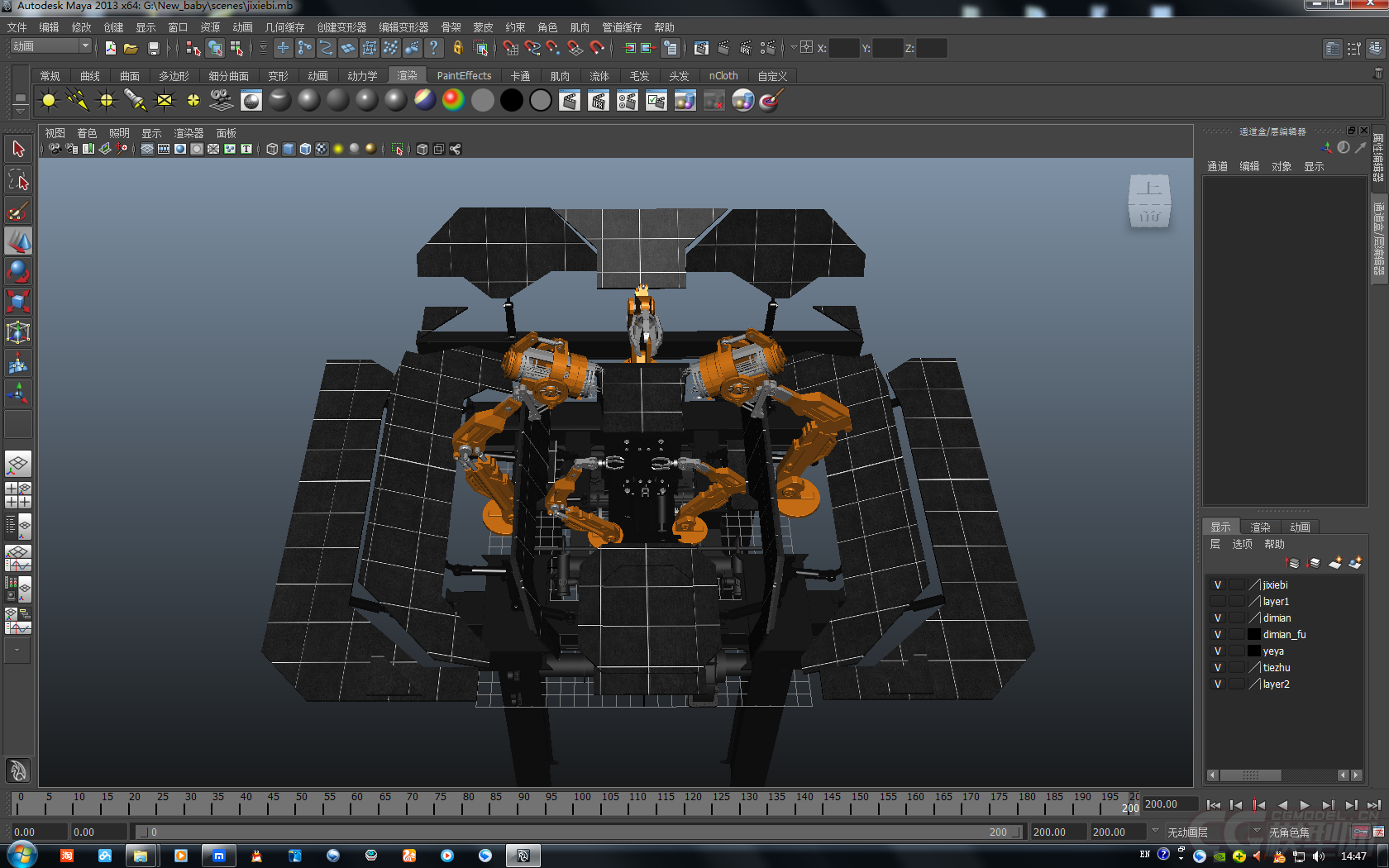Toggle visibility of the tiezhu layer
This screenshot has height=868, width=1389.
pos(1217,668)
